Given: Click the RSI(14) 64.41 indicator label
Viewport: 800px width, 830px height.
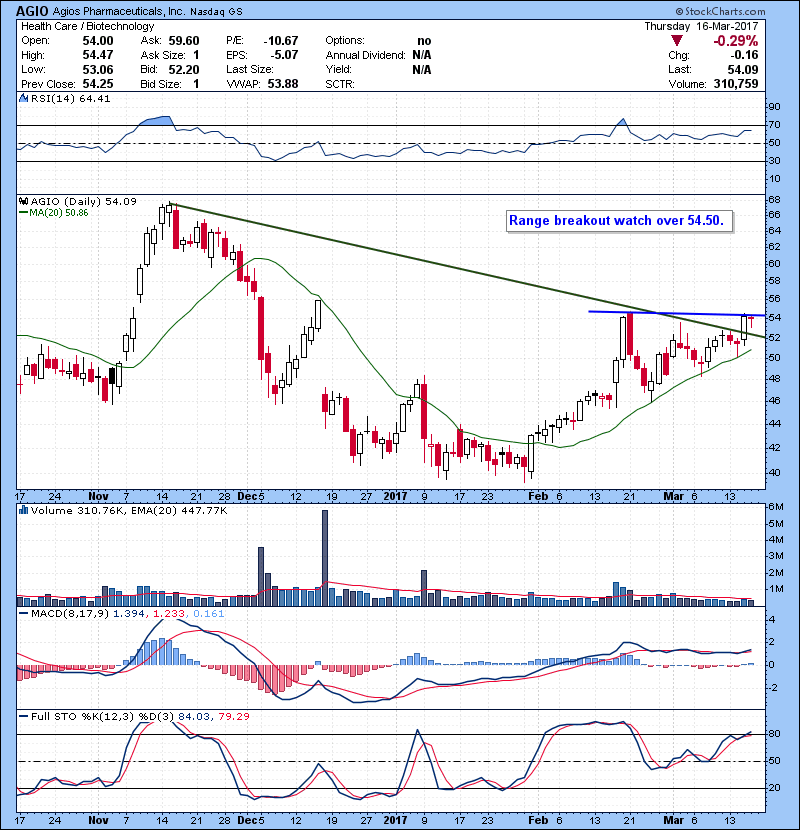Looking at the screenshot, I should (70, 98).
